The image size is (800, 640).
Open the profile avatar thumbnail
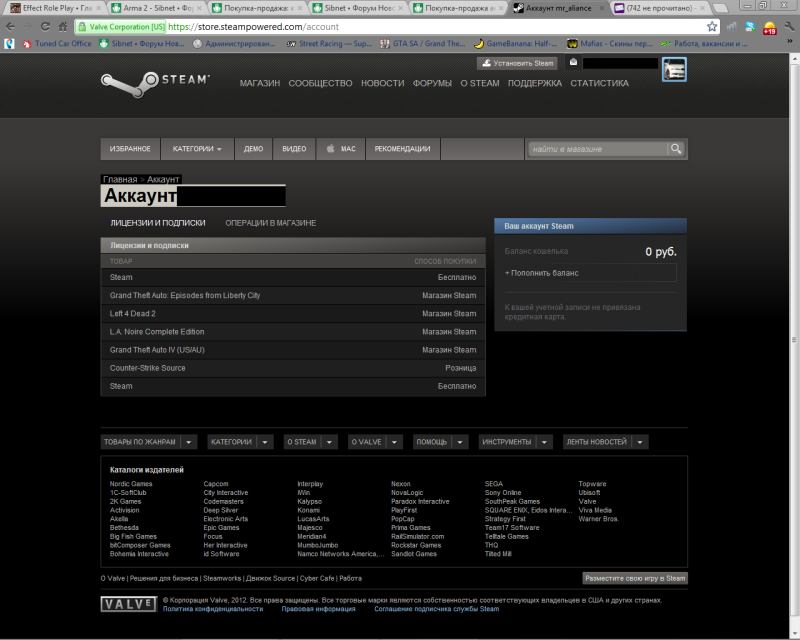pos(674,69)
